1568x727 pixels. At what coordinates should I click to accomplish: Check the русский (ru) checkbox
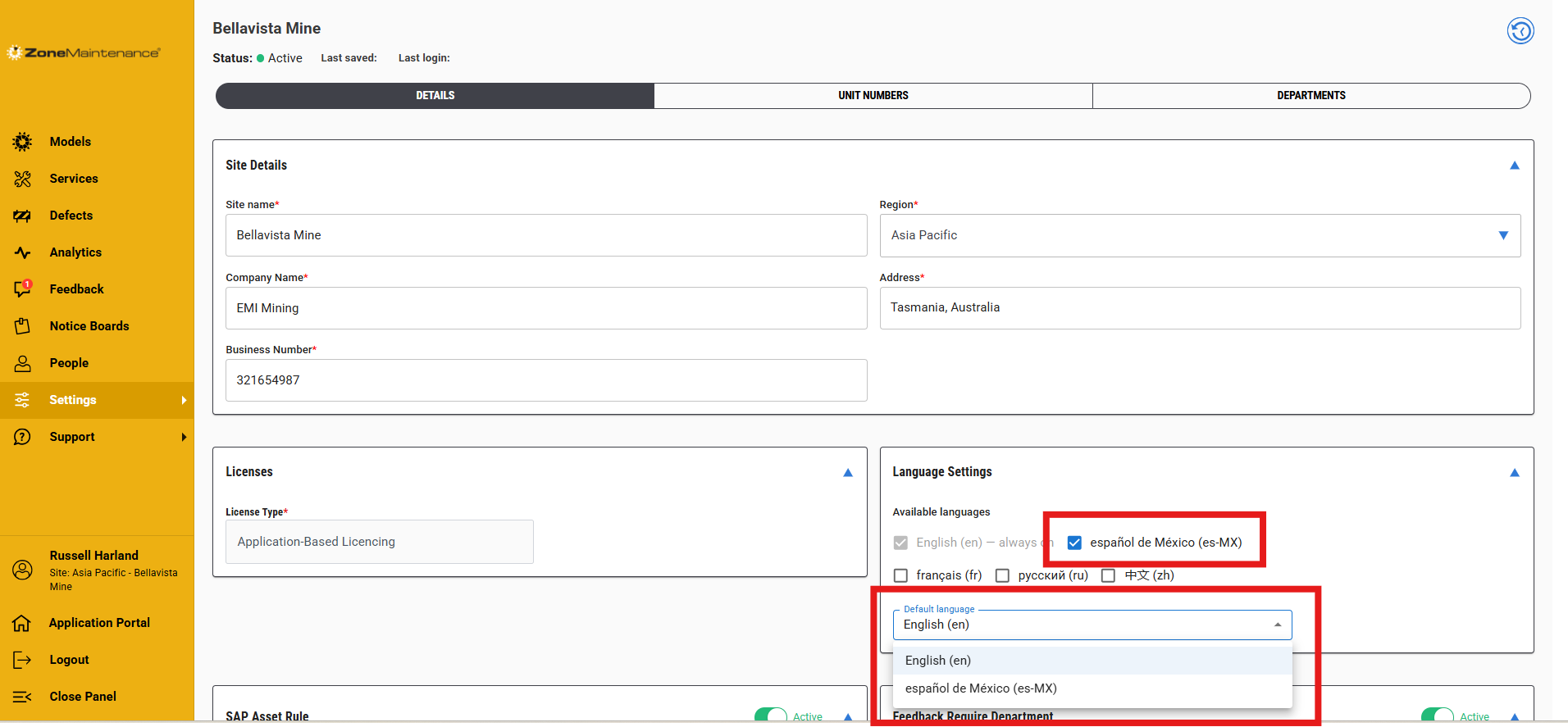tap(1002, 575)
